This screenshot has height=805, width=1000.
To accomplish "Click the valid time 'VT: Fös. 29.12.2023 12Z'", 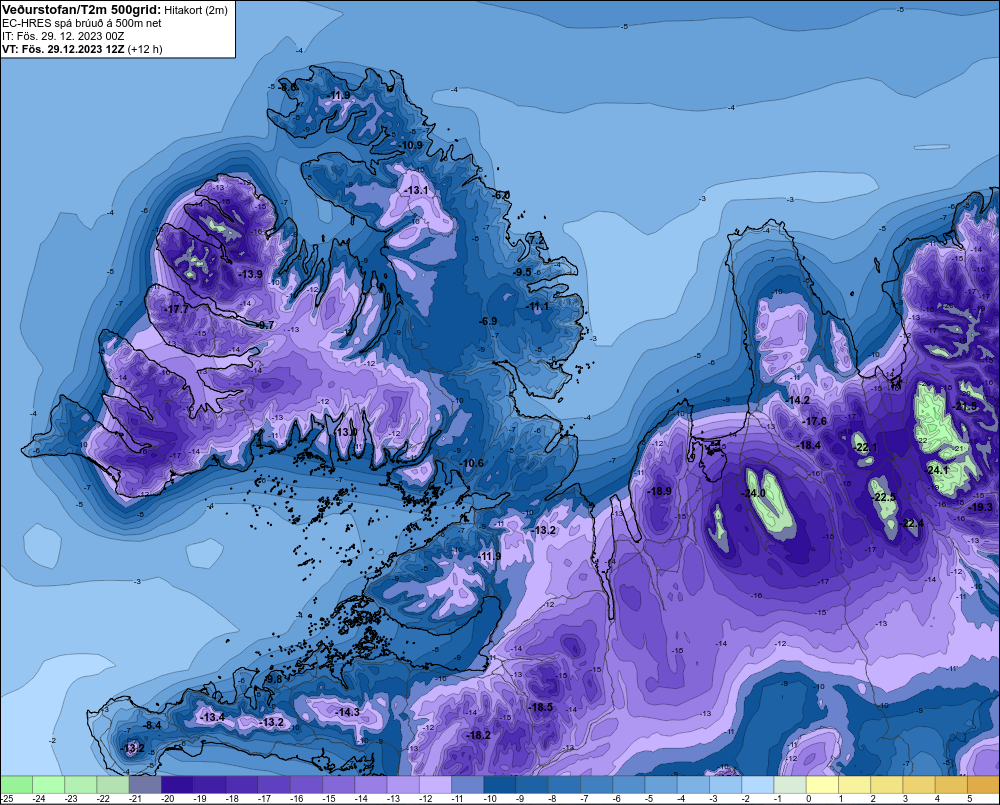I will pos(63,49).
